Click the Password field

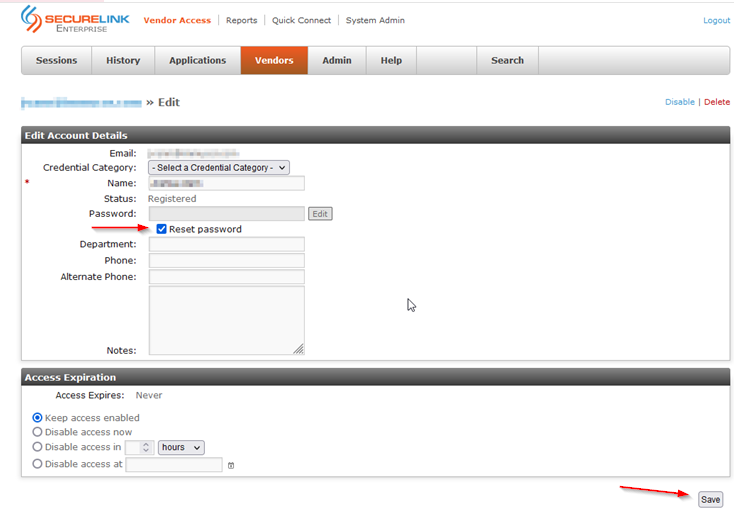tap(227, 213)
